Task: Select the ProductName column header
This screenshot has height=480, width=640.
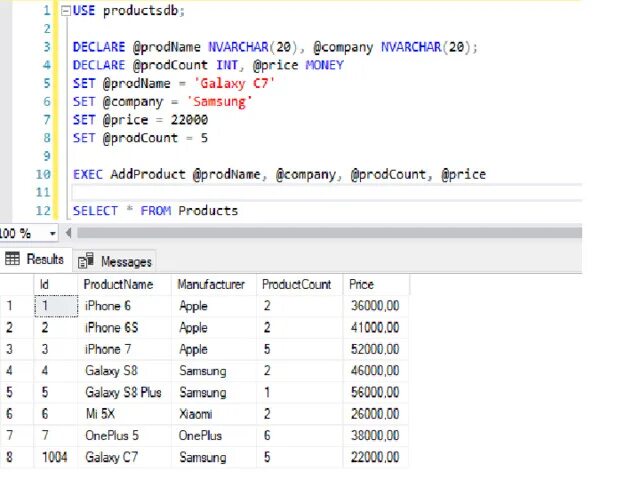Action: coord(124,284)
